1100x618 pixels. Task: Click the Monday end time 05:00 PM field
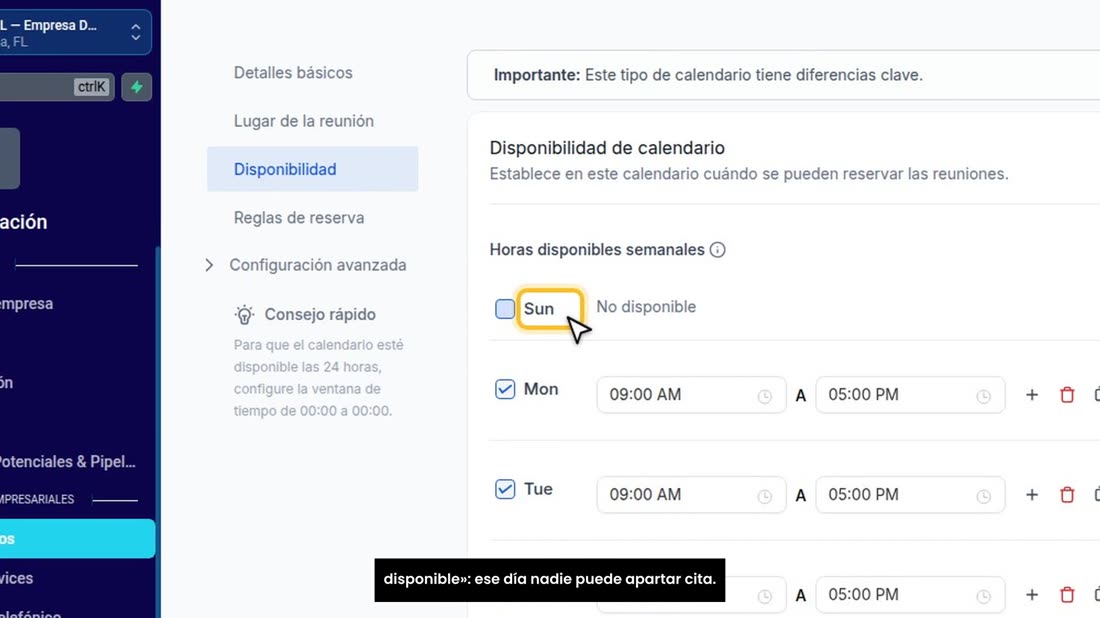[910, 395]
